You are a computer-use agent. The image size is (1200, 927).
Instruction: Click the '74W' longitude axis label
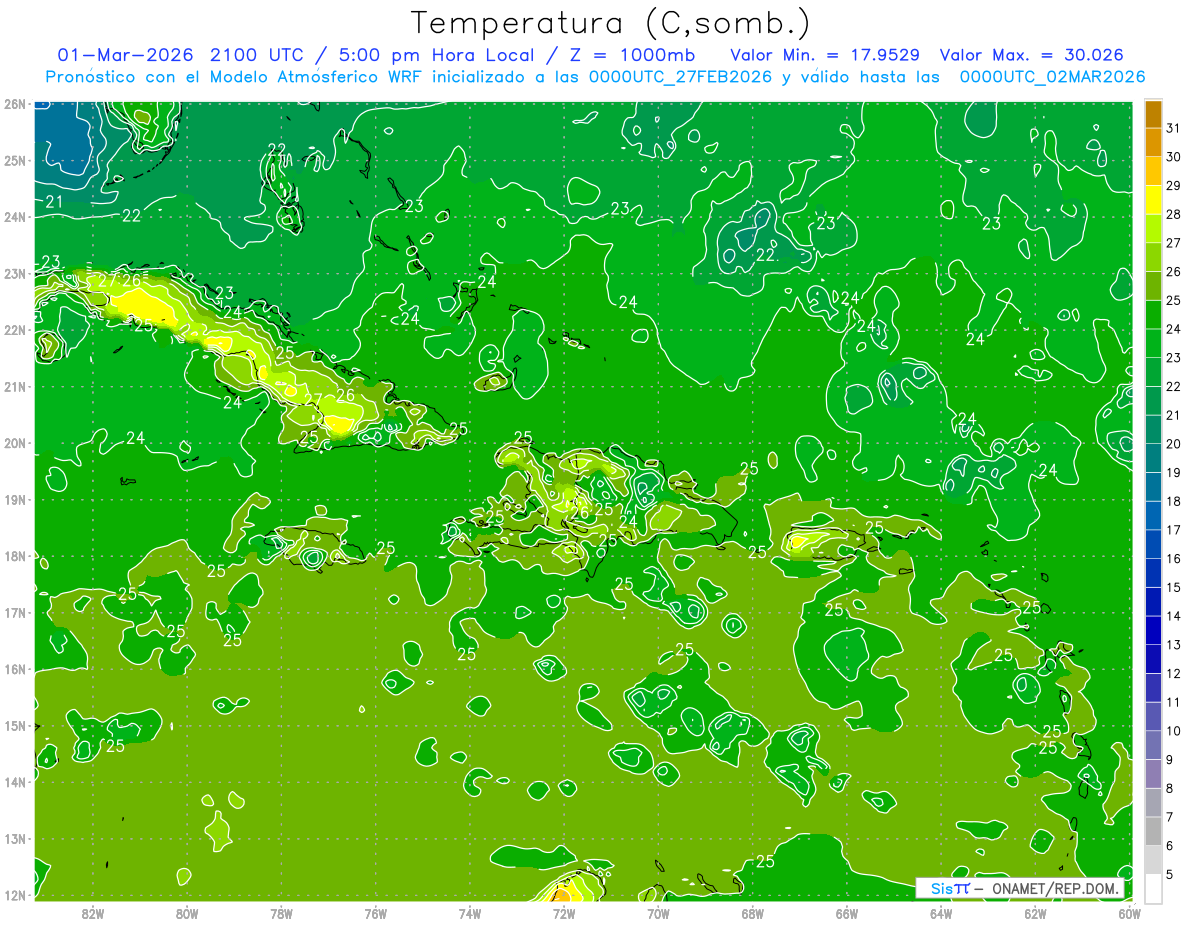470,913
